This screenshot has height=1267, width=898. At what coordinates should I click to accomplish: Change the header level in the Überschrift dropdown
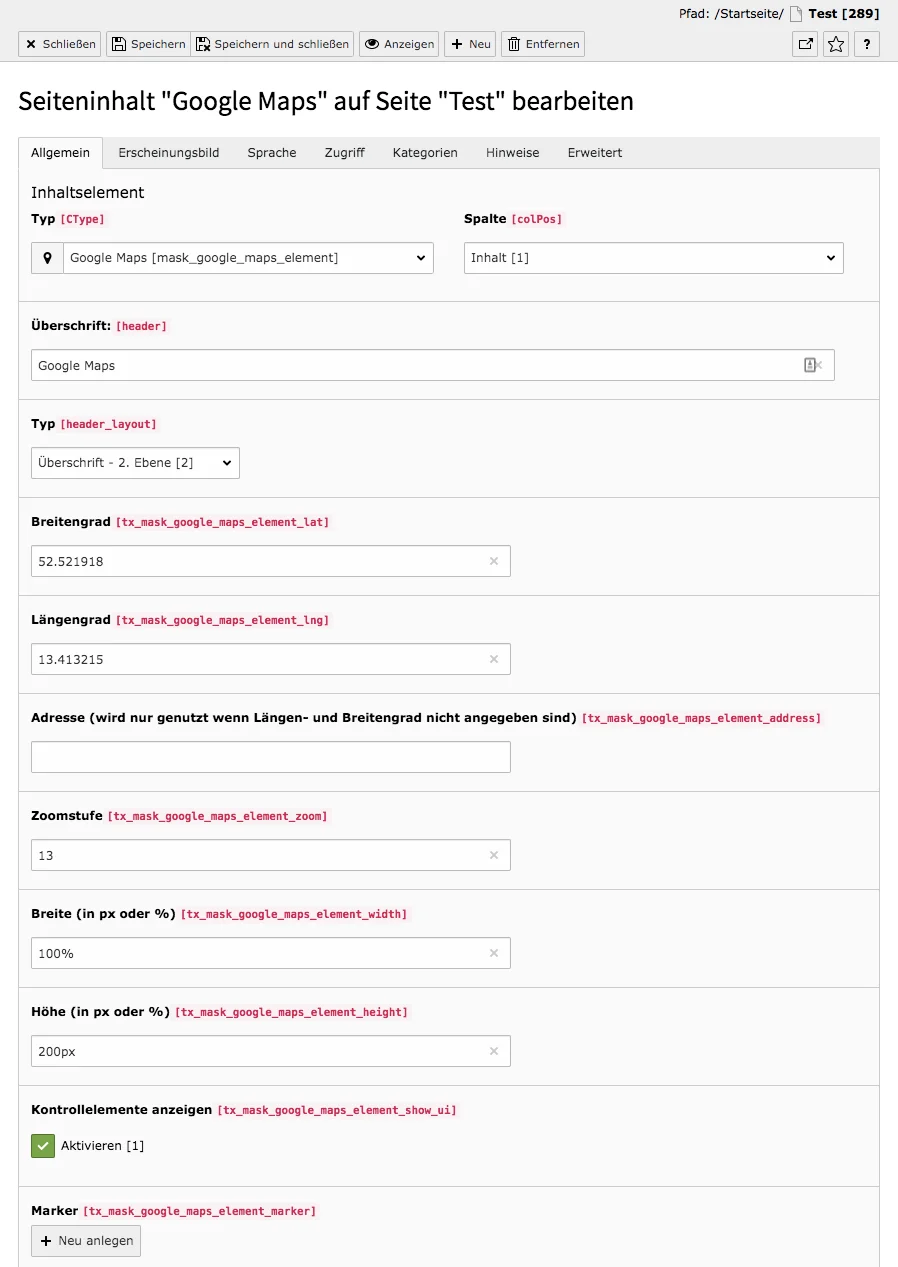tap(135, 463)
